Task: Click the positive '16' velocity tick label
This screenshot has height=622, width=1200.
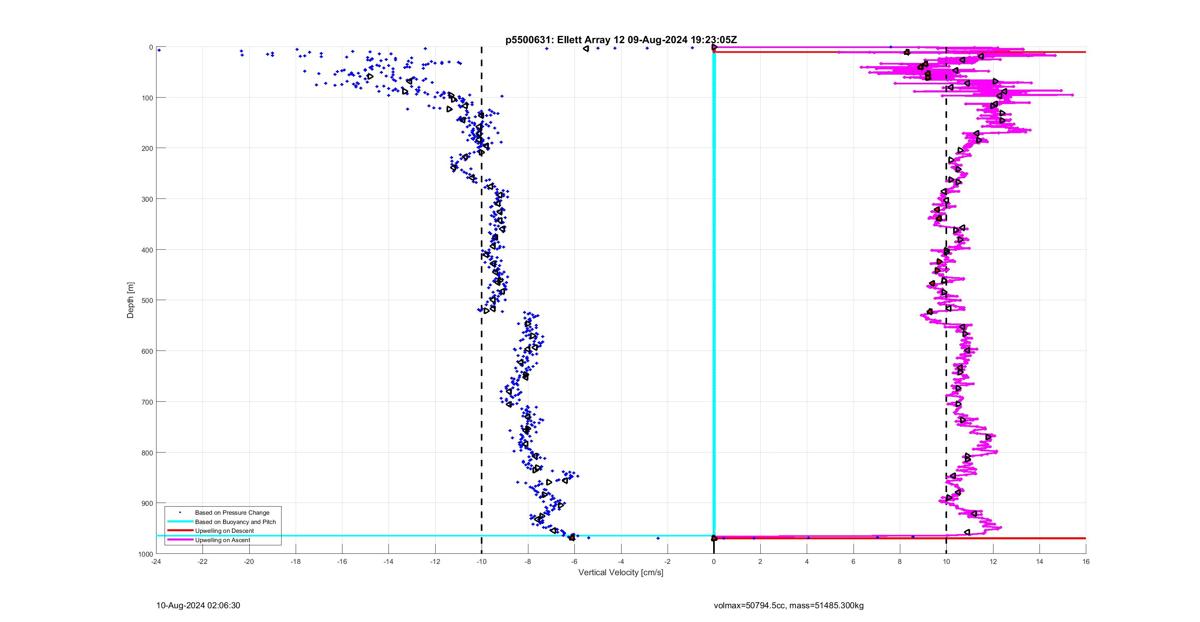Action: [x=1086, y=561]
